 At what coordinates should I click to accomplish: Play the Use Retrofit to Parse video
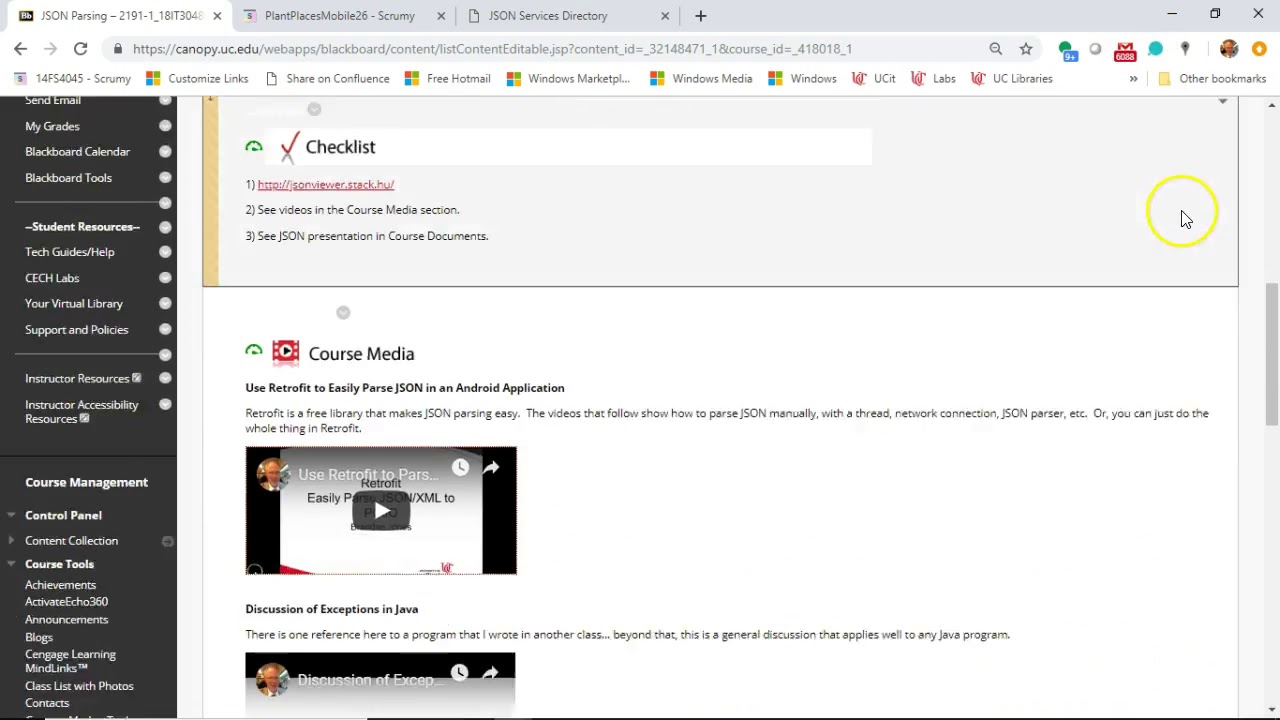coord(381,511)
